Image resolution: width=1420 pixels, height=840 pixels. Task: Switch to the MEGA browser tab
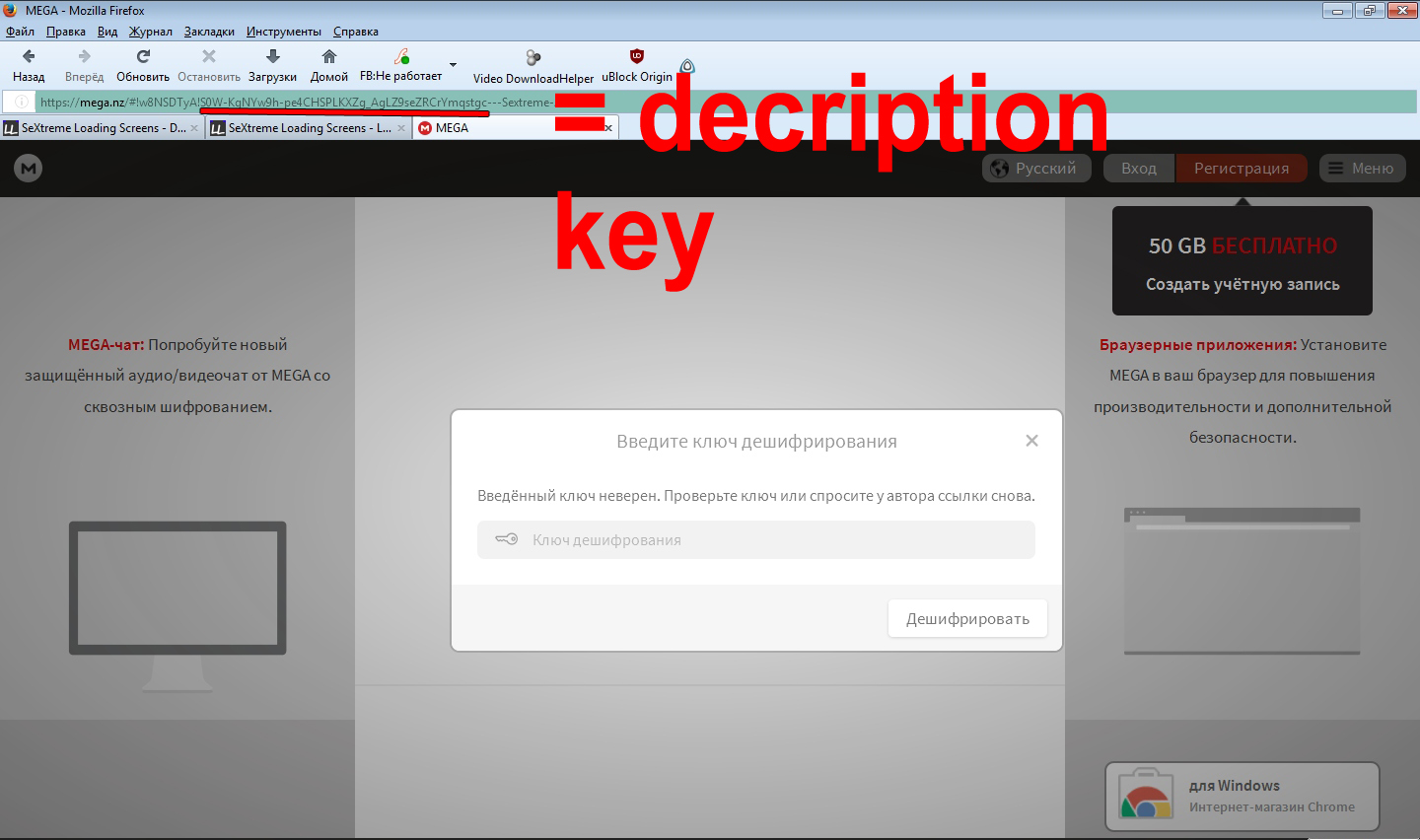463,127
